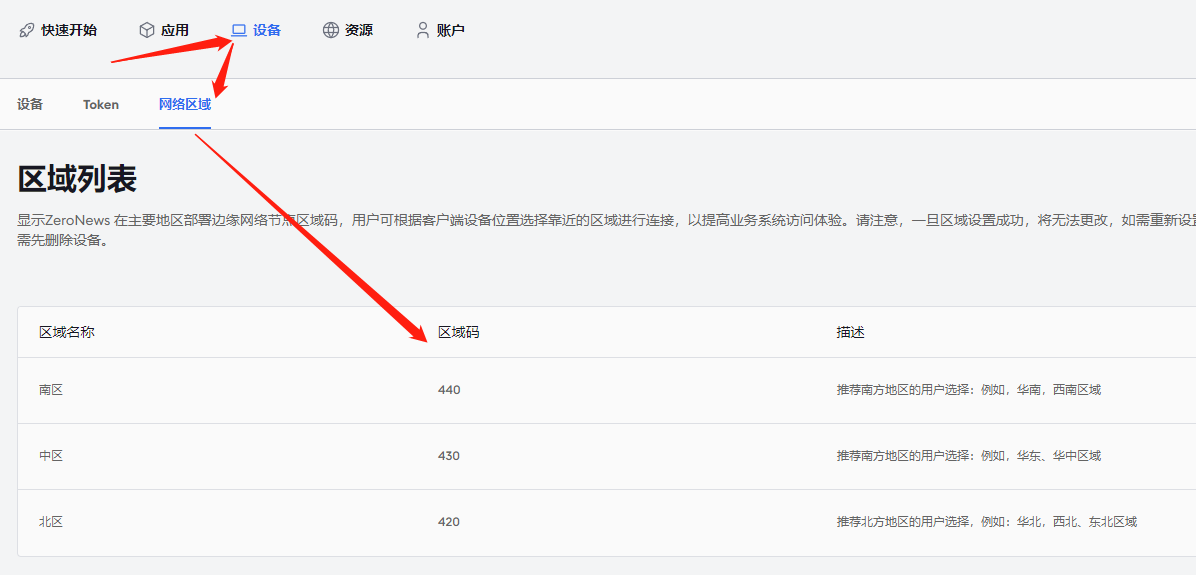Switch to the 设备 sub-tab
The image size is (1196, 575).
click(x=30, y=104)
